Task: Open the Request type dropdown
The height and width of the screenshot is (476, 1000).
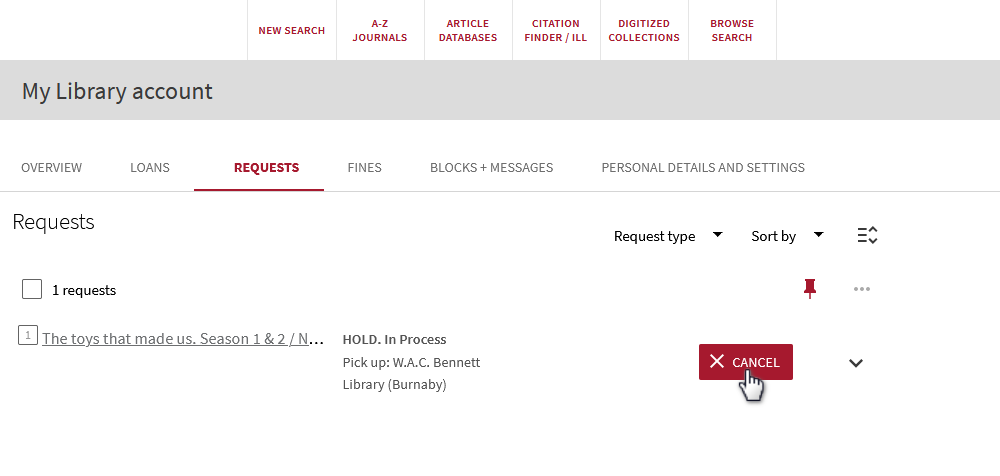Action: [x=668, y=236]
